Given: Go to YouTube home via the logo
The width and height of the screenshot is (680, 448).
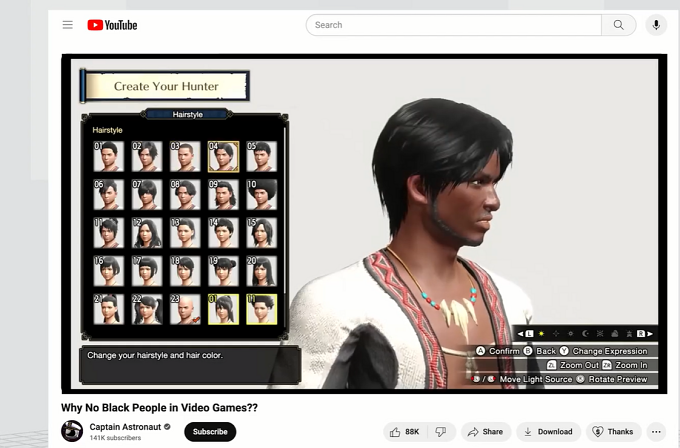Looking at the screenshot, I should pyautogui.click(x=112, y=25).
